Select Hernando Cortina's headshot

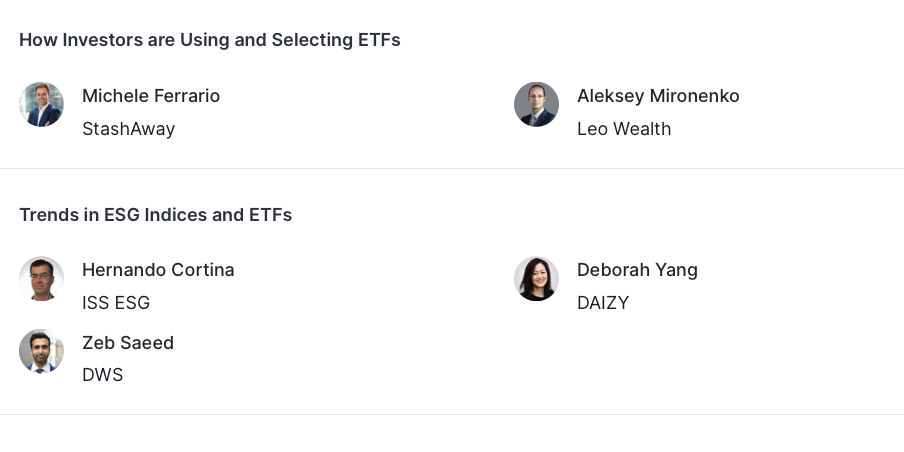pyautogui.click(x=41, y=278)
